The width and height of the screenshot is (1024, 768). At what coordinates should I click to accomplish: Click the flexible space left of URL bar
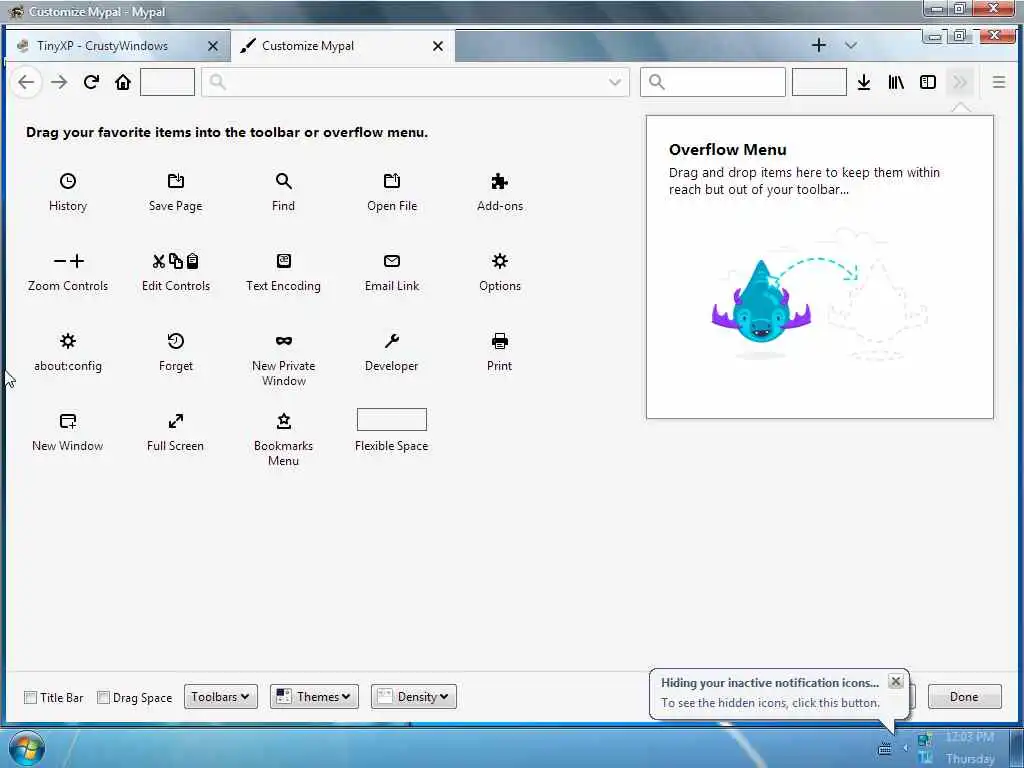click(167, 82)
